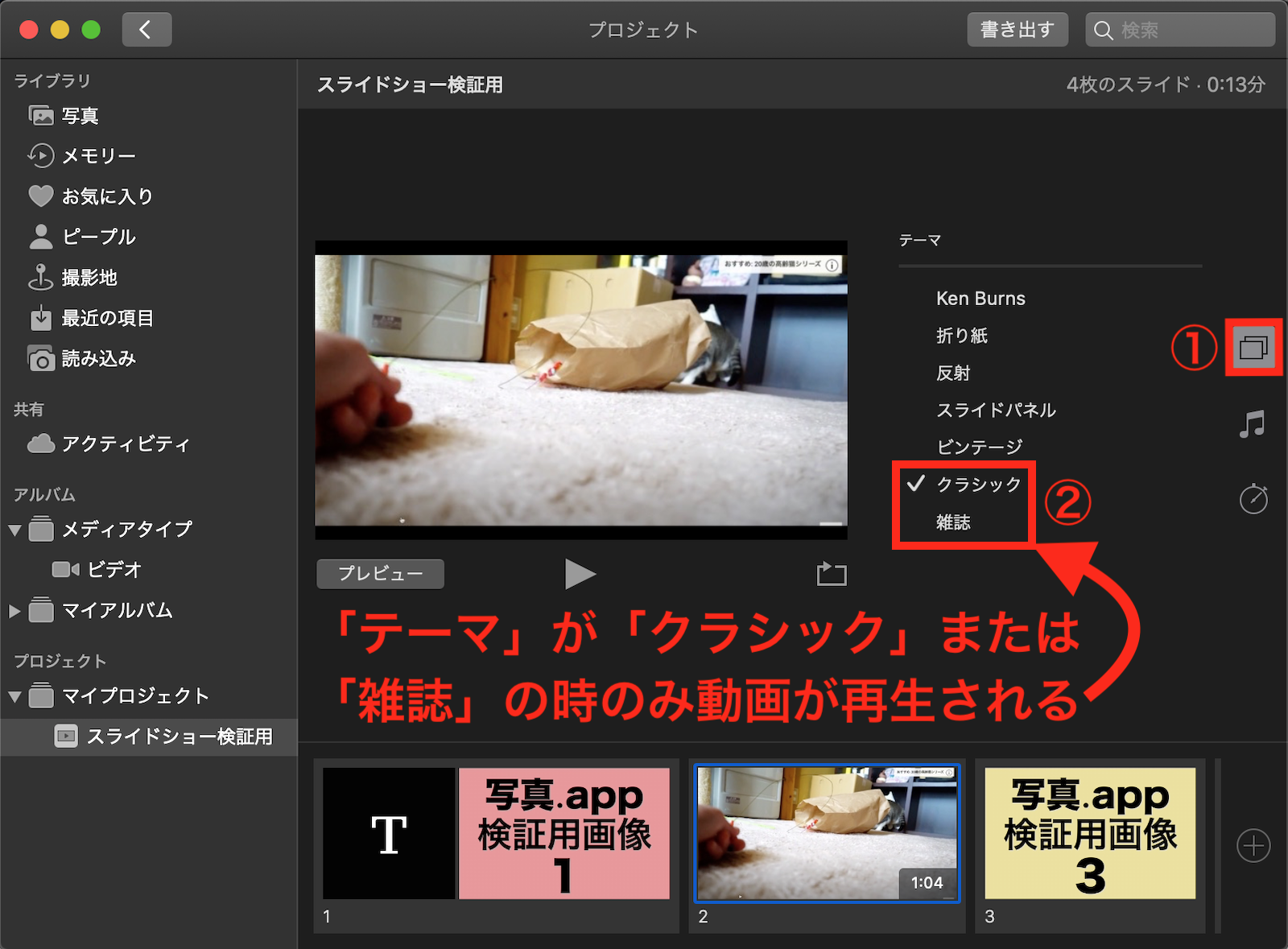Viewport: 1288px width, 949px height.
Task: Select the マイアルバム folder
Action: 101,610
